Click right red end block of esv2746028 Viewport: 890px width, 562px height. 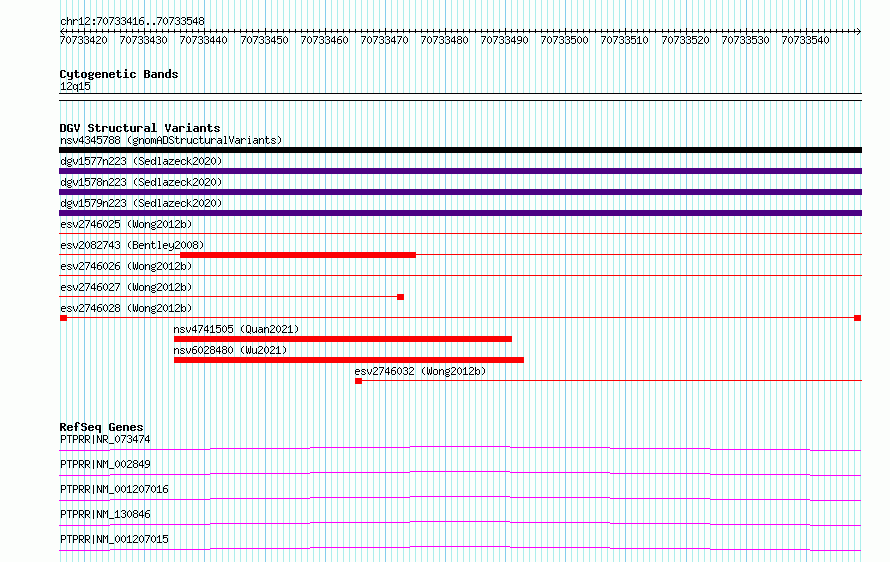[858, 318]
